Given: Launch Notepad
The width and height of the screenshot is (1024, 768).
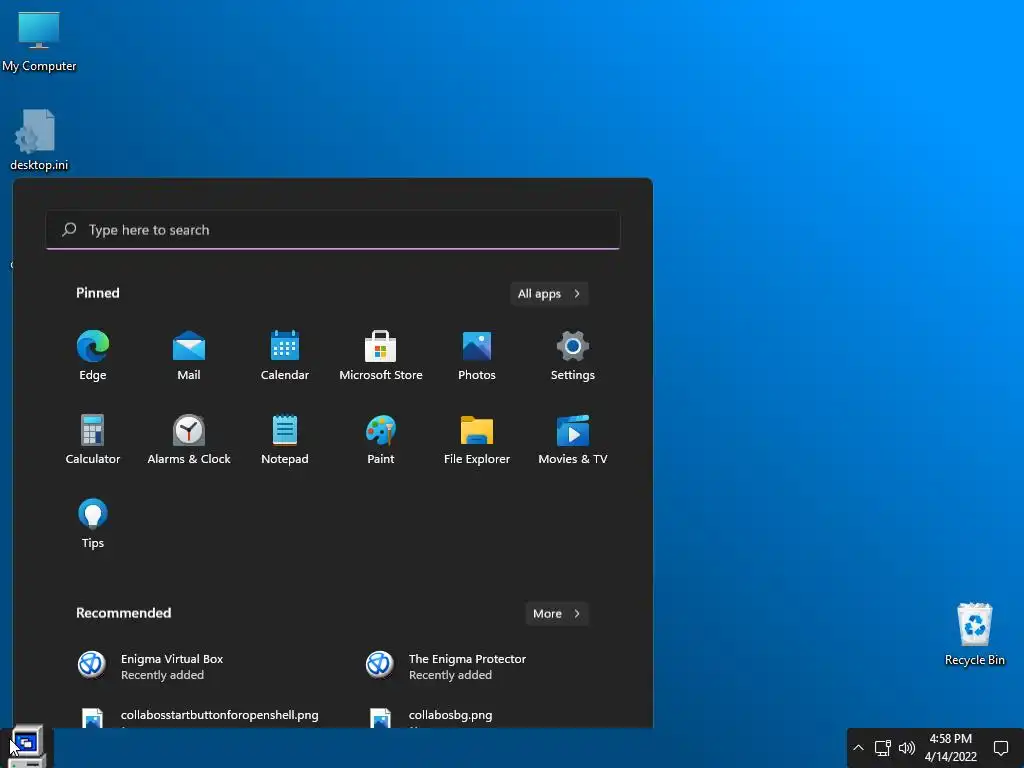Looking at the screenshot, I should point(285,440).
